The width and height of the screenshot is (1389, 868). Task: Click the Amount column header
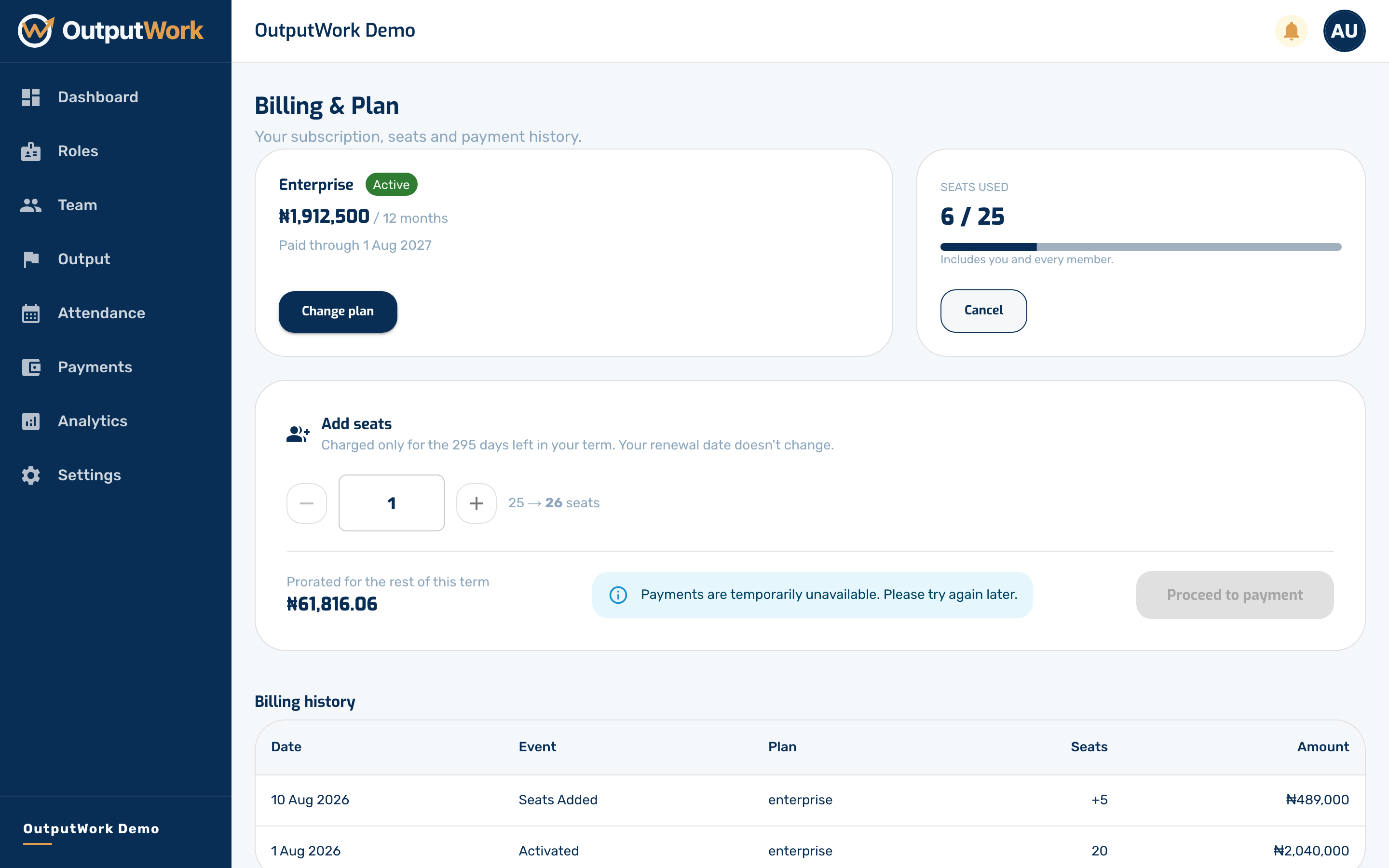coord(1323,746)
